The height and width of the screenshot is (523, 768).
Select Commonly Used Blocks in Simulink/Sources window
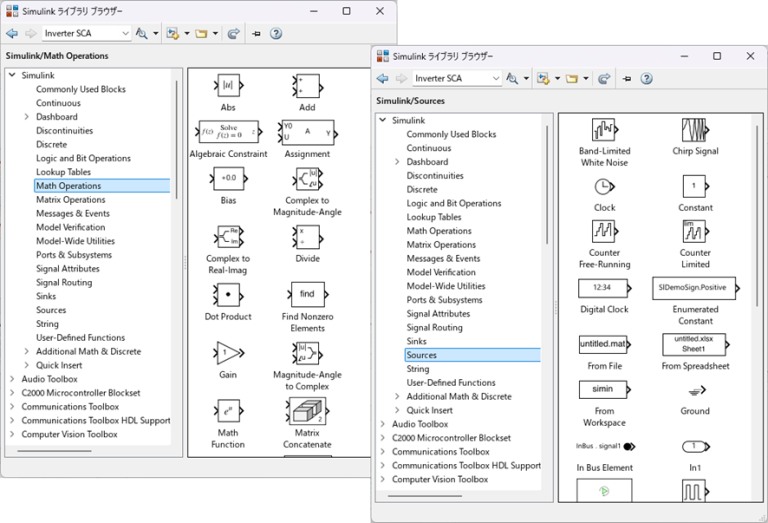point(451,134)
